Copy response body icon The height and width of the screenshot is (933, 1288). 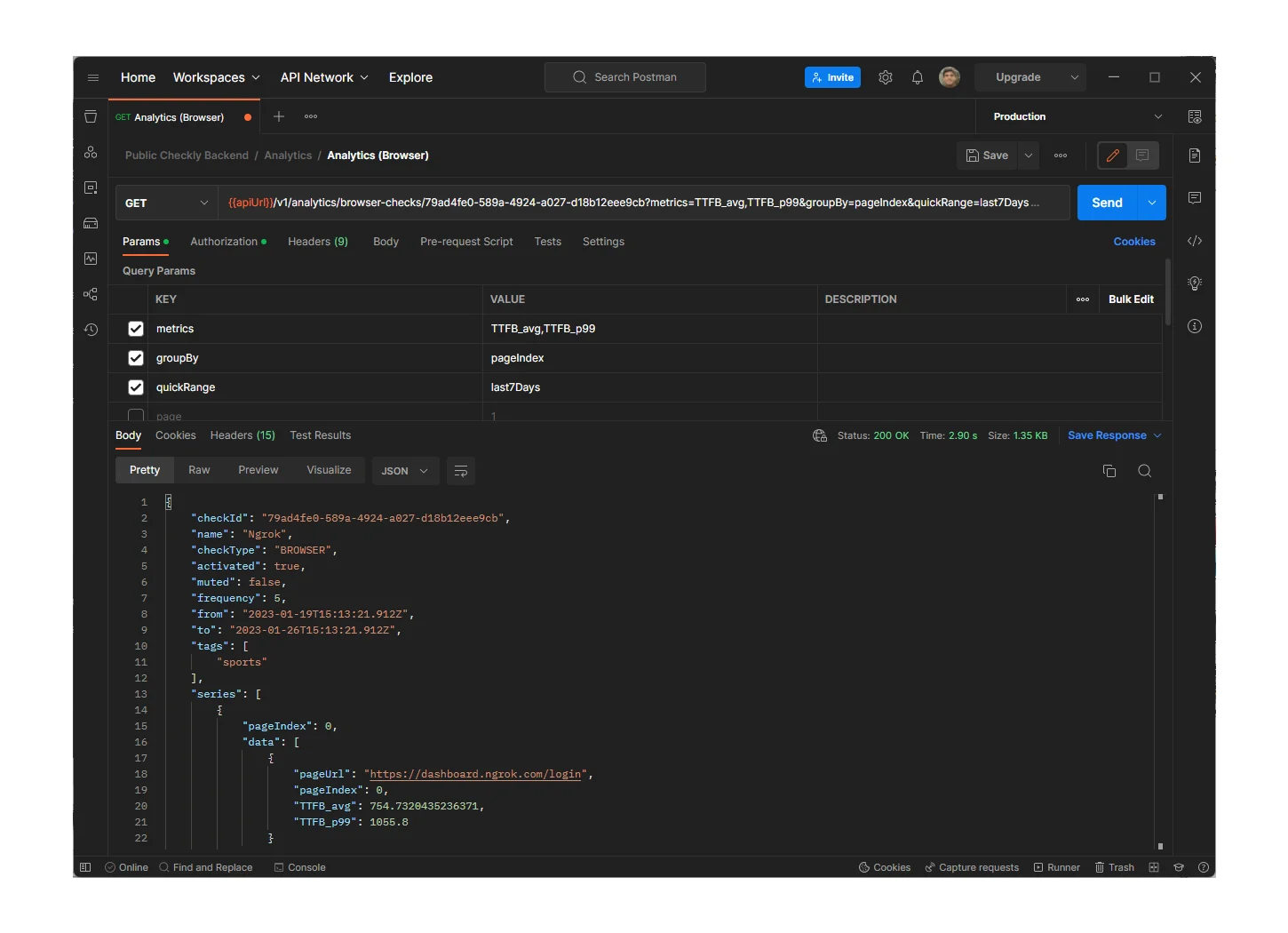(1109, 471)
